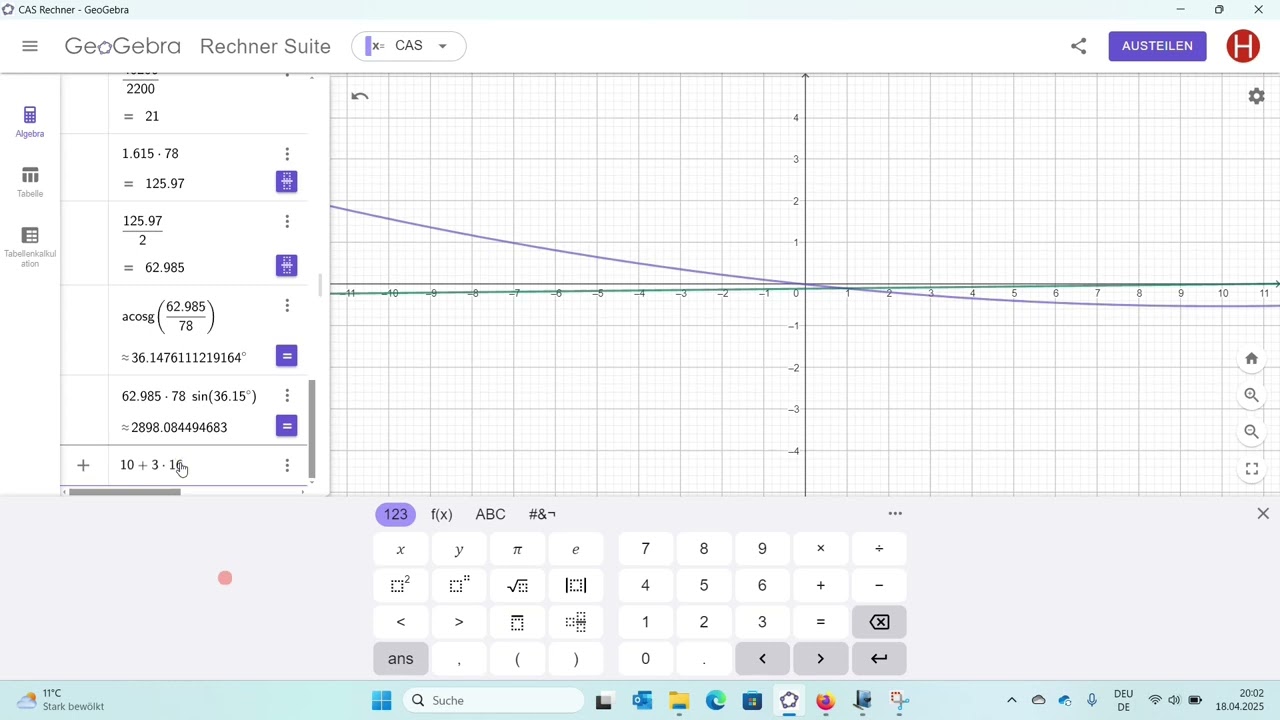
Task: Tap the cursor left arrow key
Action: point(762,658)
